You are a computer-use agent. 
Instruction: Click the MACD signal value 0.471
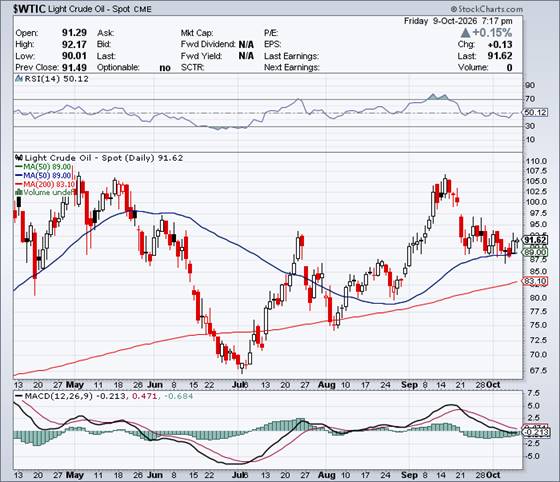(x=144, y=396)
